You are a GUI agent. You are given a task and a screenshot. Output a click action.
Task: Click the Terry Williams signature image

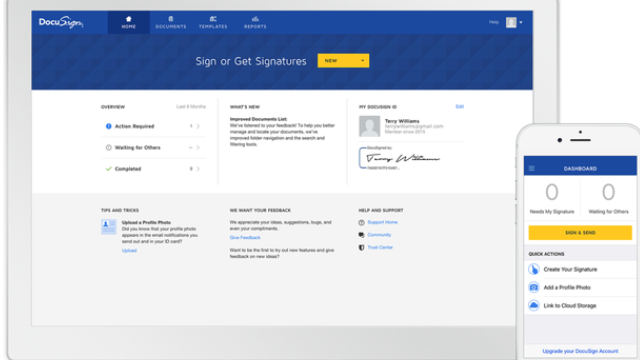click(400, 158)
